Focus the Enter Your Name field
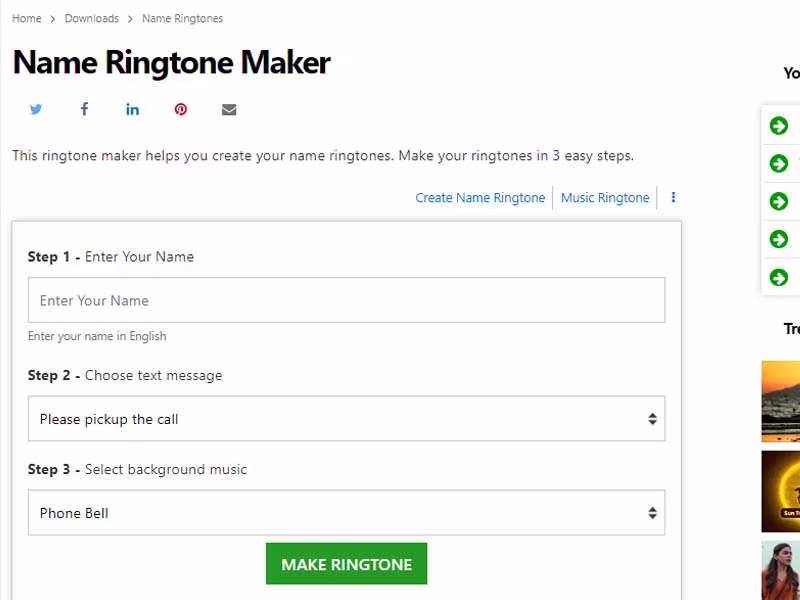 pos(346,300)
